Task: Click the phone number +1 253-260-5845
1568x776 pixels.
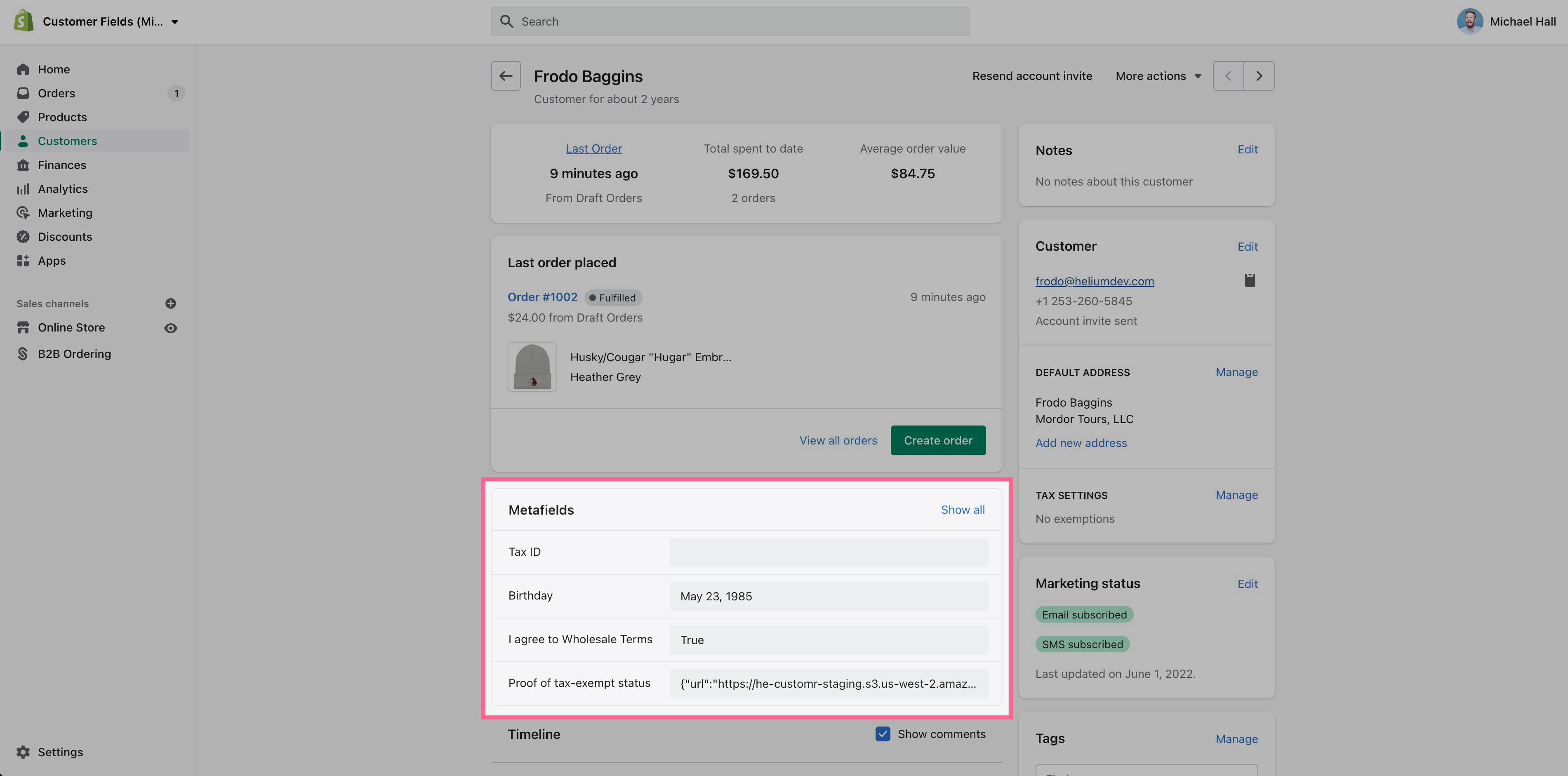Action: click(1083, 301)
